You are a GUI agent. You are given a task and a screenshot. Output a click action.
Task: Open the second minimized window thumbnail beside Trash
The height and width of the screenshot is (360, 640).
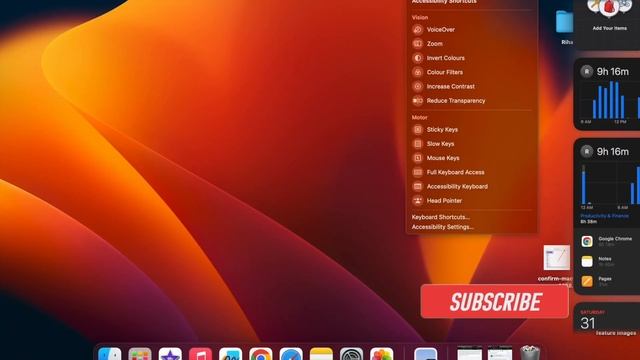500,353
